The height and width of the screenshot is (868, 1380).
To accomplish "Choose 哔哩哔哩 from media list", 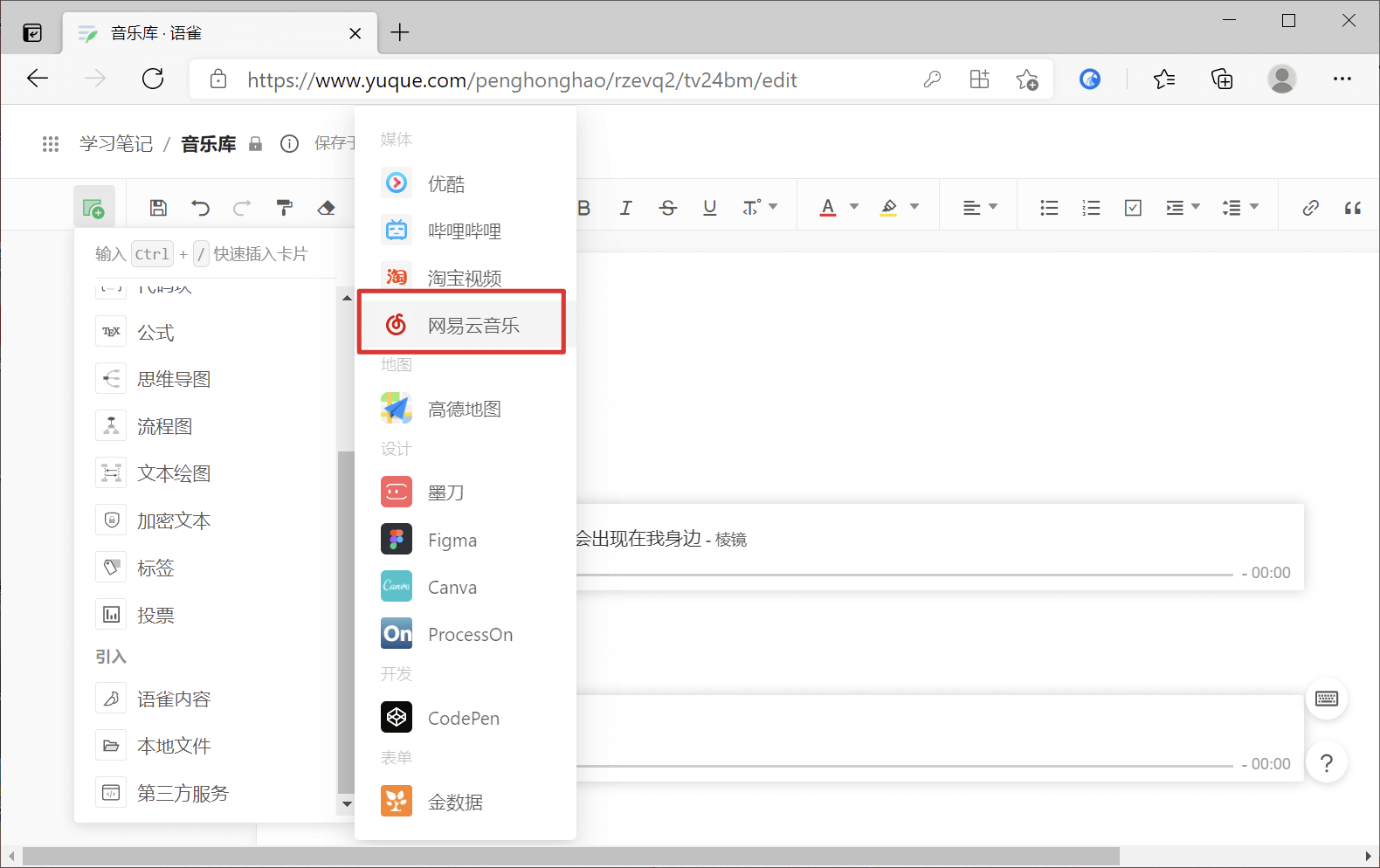I will pos(466,231).
